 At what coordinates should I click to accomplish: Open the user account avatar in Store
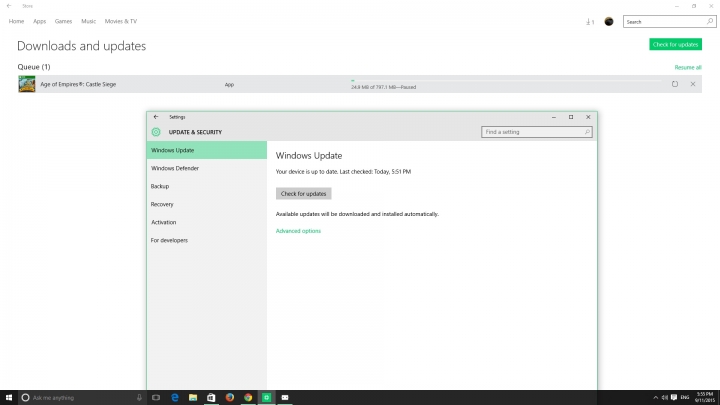(609, 22)
